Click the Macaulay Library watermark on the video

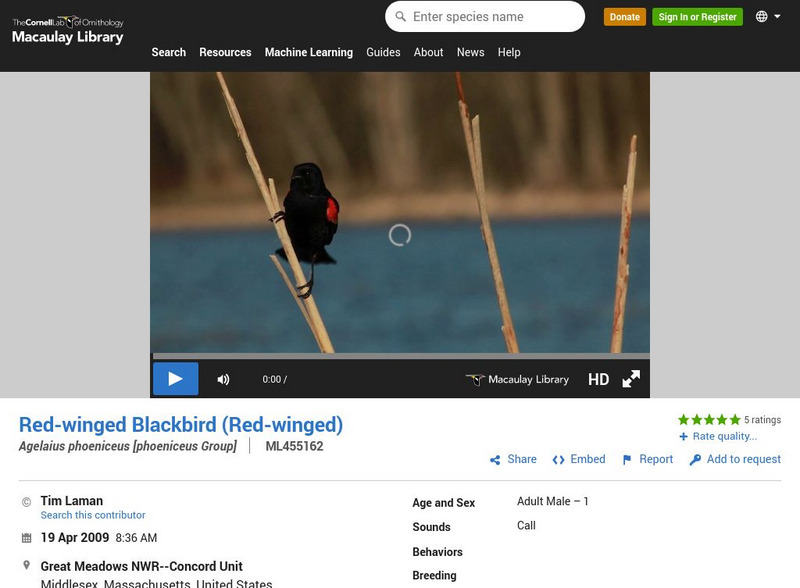[x=516, y=379]
